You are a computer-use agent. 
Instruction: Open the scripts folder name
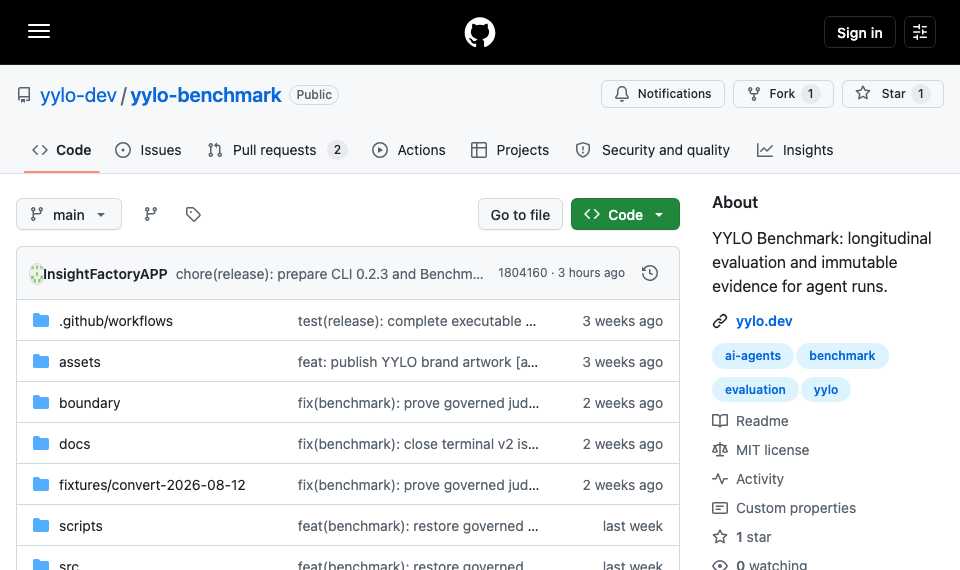tap(81, 526)
